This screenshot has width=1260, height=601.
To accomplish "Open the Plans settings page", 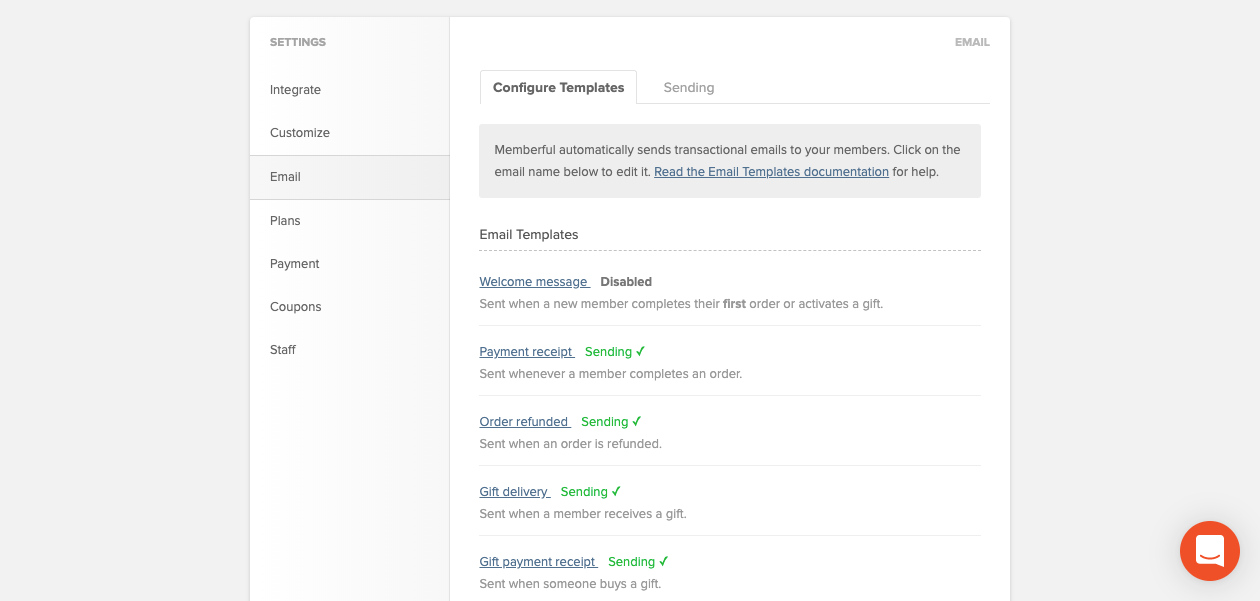I will [285, 221].
